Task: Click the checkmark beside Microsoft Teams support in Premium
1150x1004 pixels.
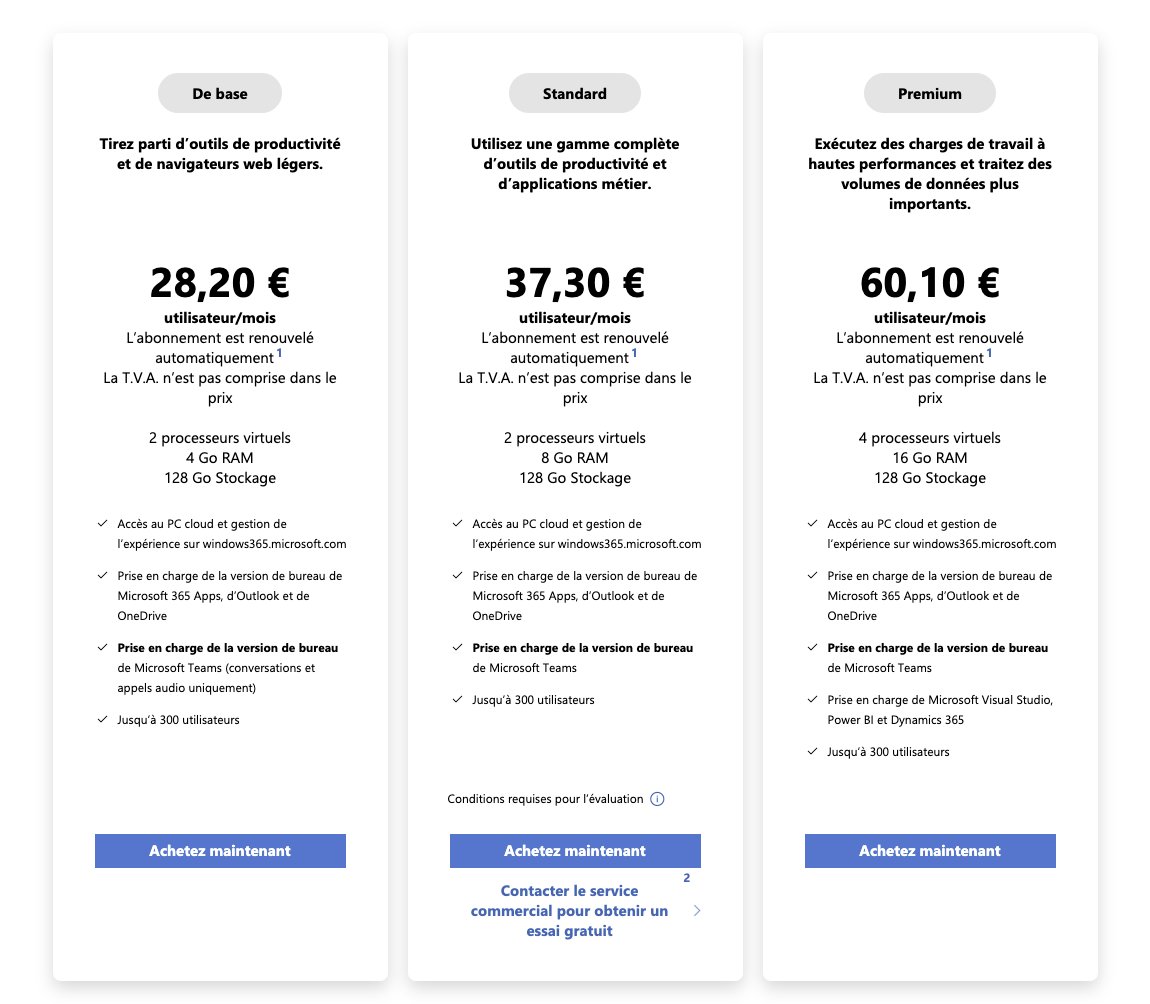Action: (x=812, y=648)
